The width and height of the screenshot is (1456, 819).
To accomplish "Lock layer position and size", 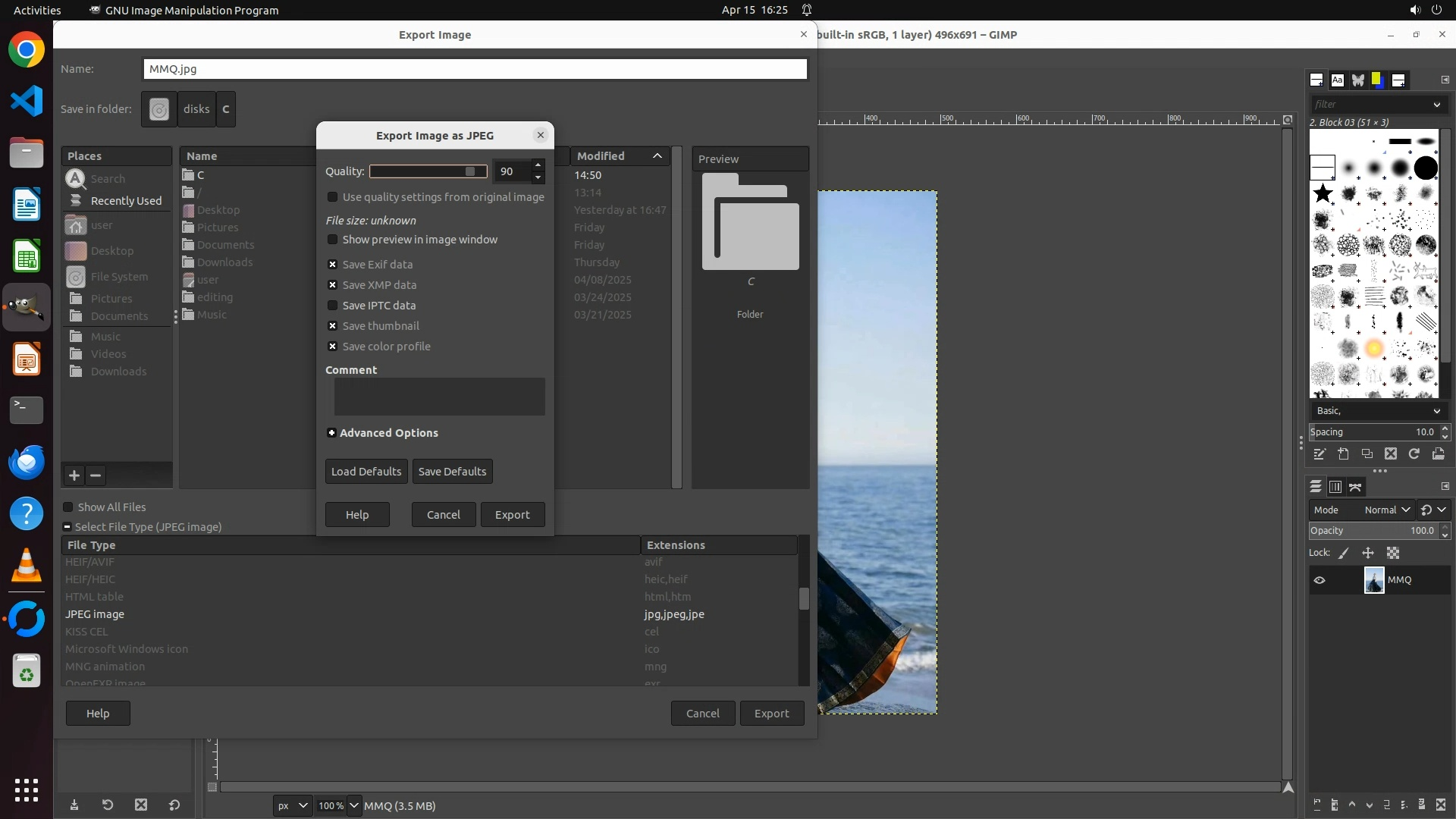I will click(1368, 554).
